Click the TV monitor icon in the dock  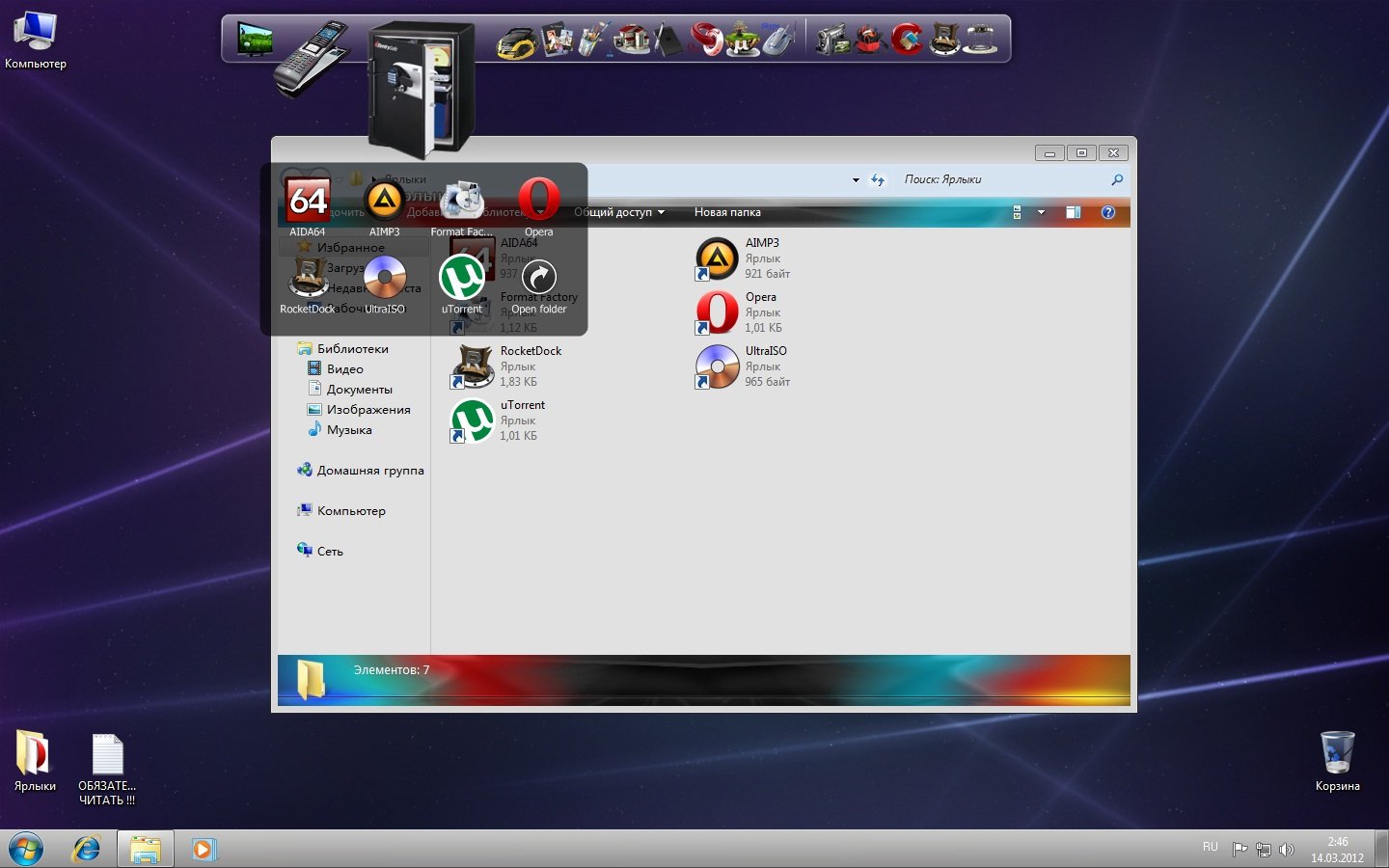tap(255, 39)
